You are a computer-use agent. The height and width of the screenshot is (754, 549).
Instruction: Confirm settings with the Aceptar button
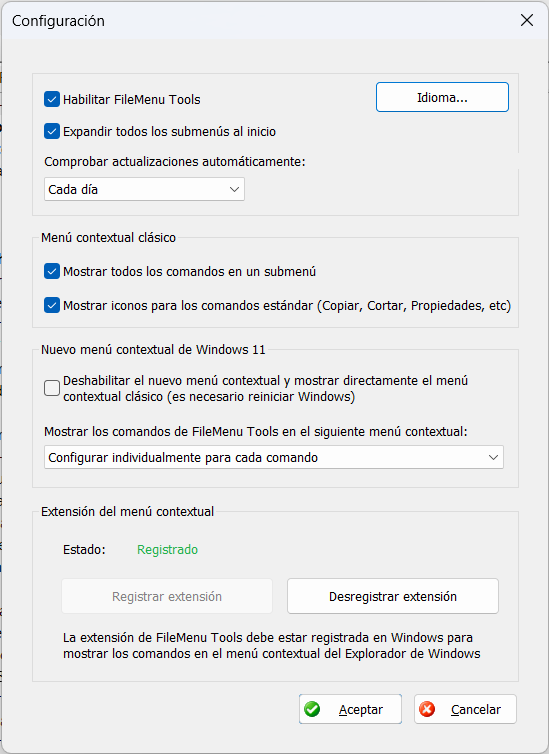[350, 709]
